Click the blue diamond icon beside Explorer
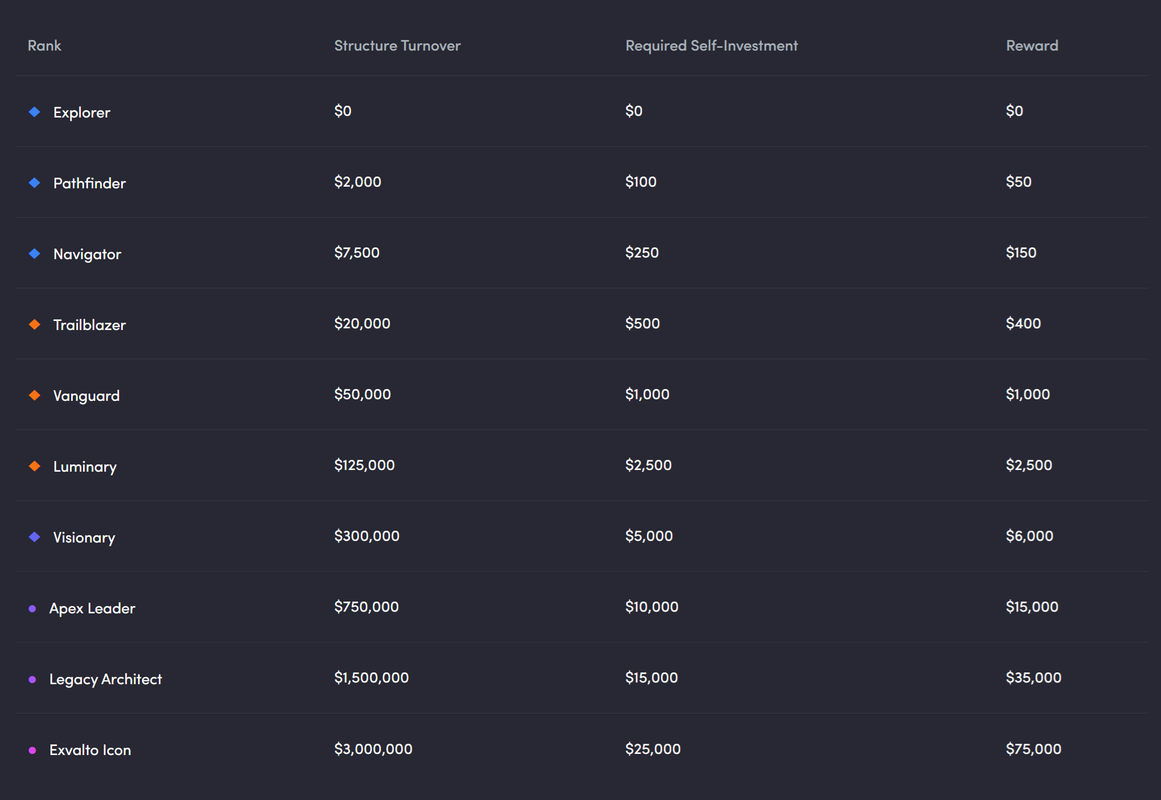 (34, 112)
